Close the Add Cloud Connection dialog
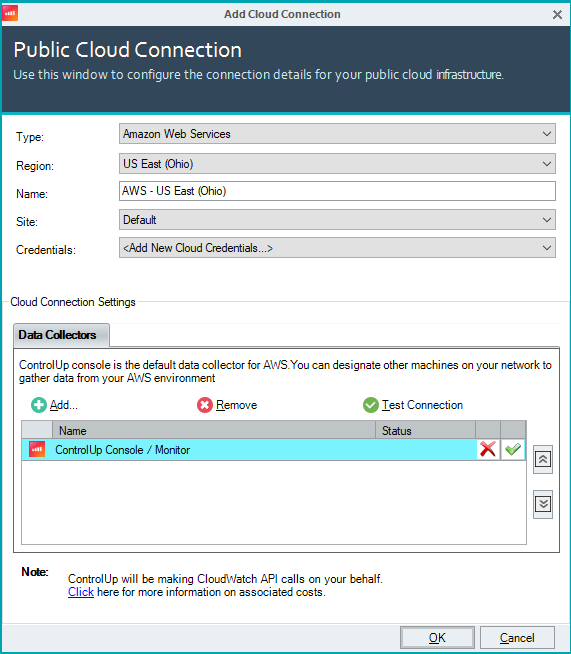 pos(557,15)
